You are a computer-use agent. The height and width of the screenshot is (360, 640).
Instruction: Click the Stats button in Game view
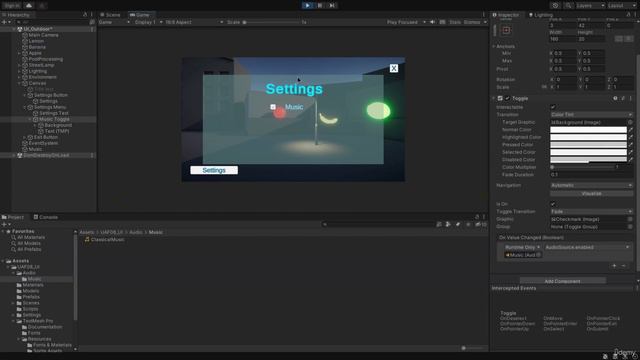(x=455, y=22)
